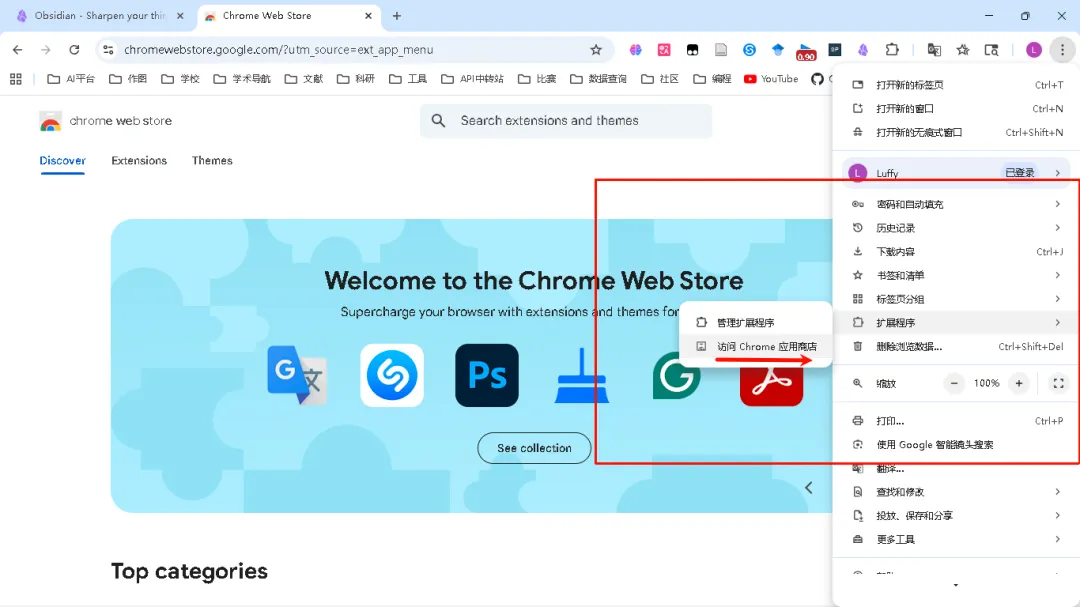Expand the 历史记录 submenu
The height and width of the screenshot is (607, 1080).
tap(956, 228)
